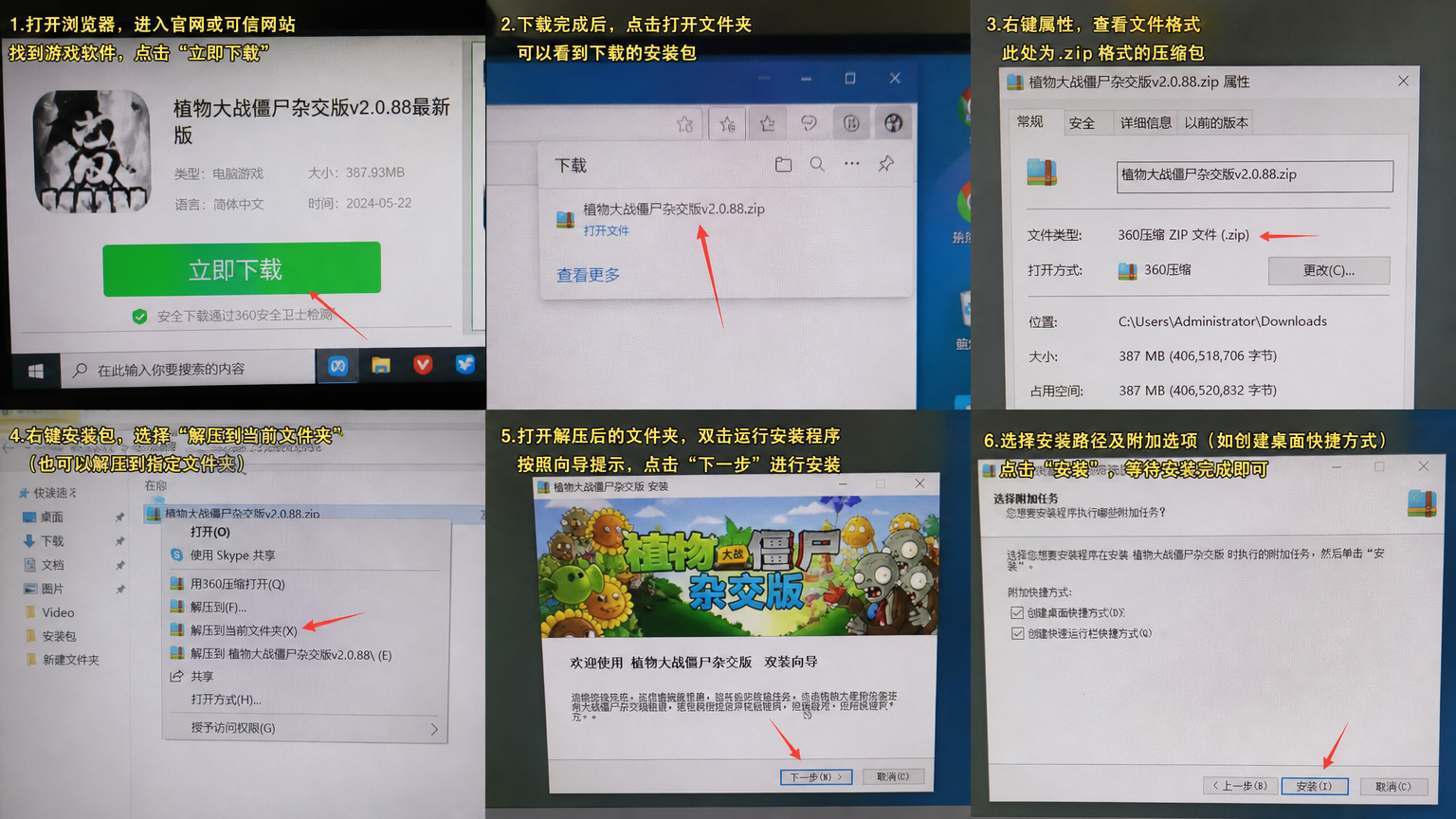This screenshot has width=1456, height=819.
Task: Click 下一步(N) in the install wizard
Action: [x=816, y=777]
